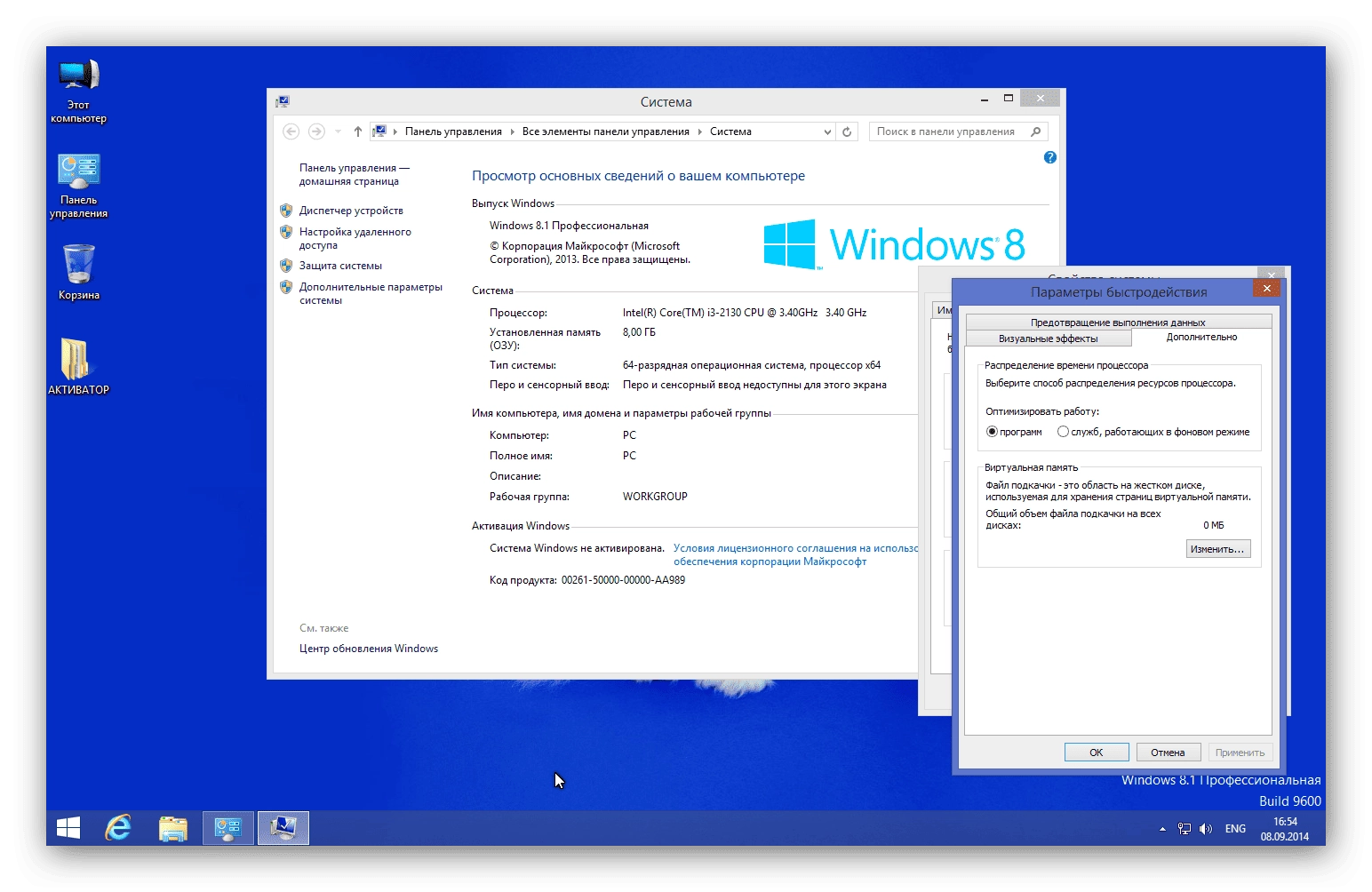Click the network icon in system tray

click(1185, 829)
